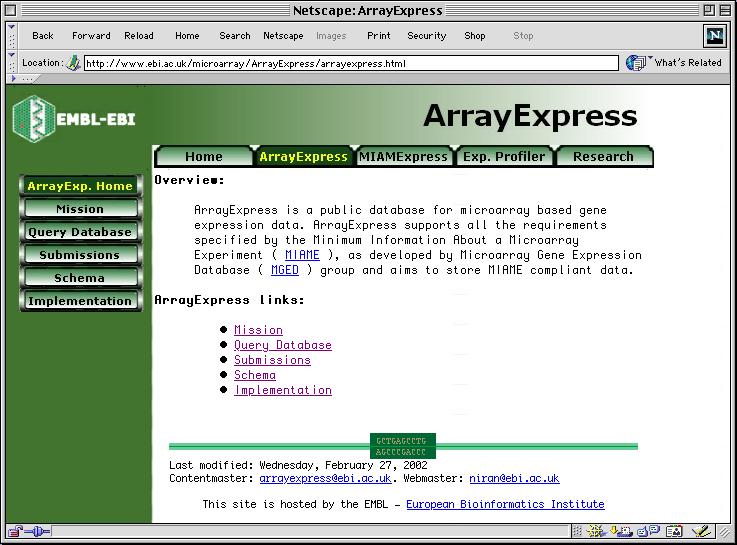Click the ArrayExpress banner title

[x=530, y=116]
